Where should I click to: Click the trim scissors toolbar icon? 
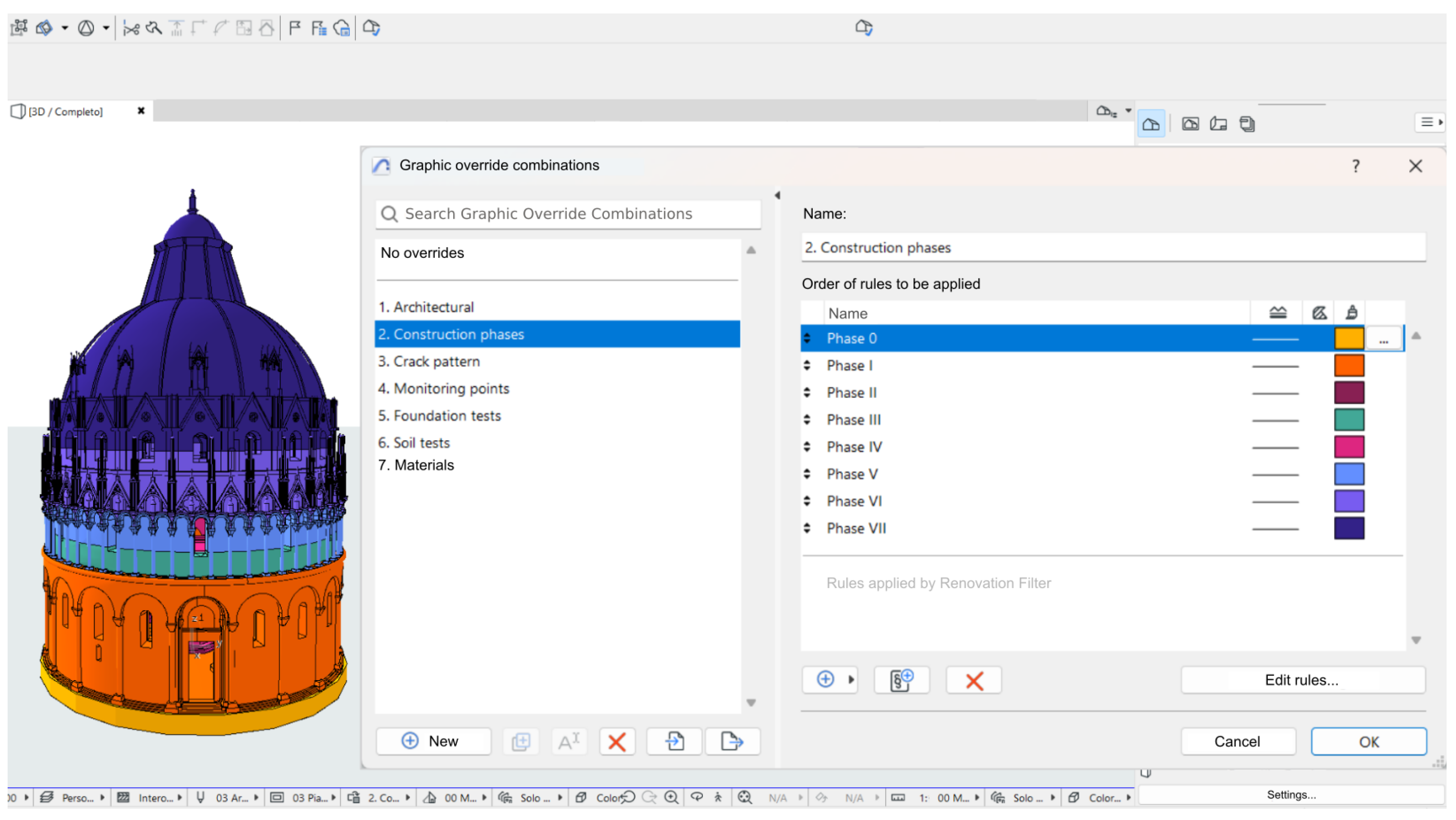(x=131, y=28)
